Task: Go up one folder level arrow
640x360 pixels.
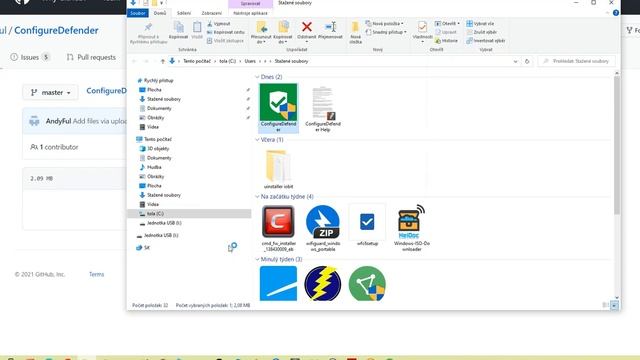Action: pos(162,61)
